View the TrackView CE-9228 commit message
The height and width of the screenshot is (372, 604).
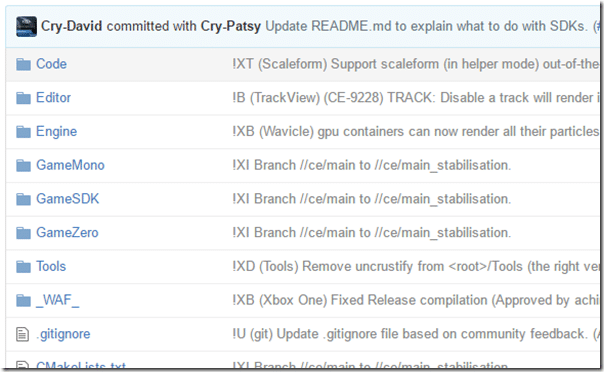[x=415, y=98]
